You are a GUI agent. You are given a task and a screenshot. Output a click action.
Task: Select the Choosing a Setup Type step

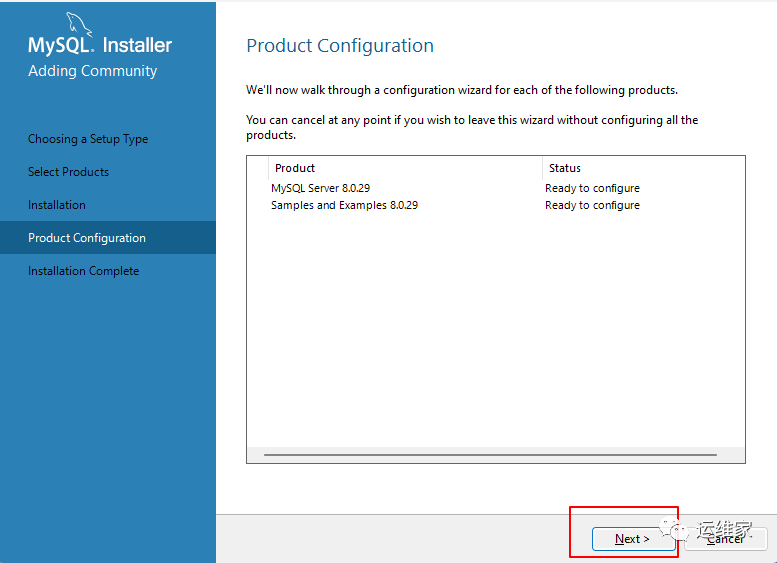pos(88,139)
